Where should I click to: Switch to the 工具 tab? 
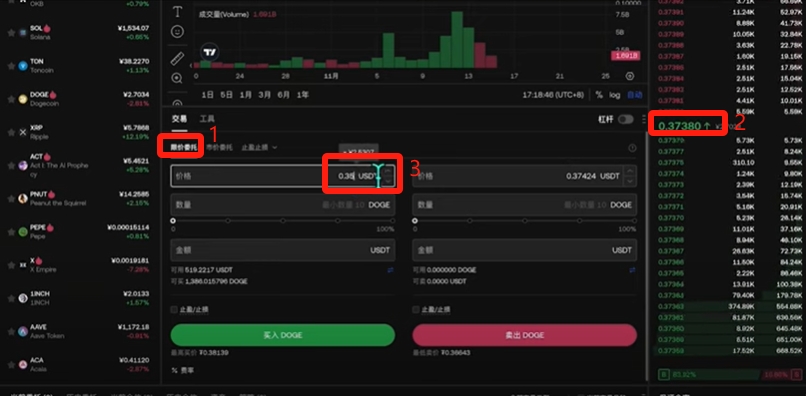pos(207,119)
